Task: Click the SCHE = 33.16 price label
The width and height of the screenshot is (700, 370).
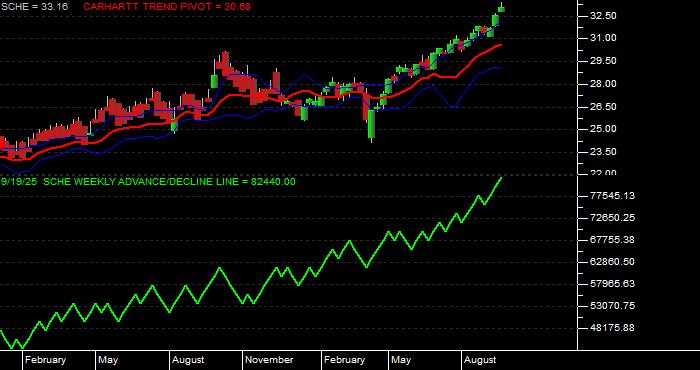Action: click(x=34, y=6)
